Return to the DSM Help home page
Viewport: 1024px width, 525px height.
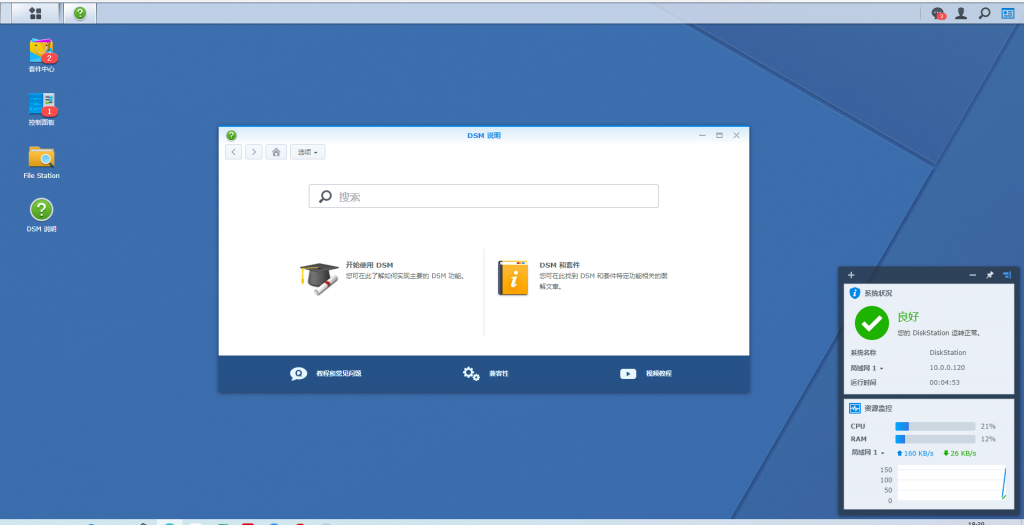(276, 152)
